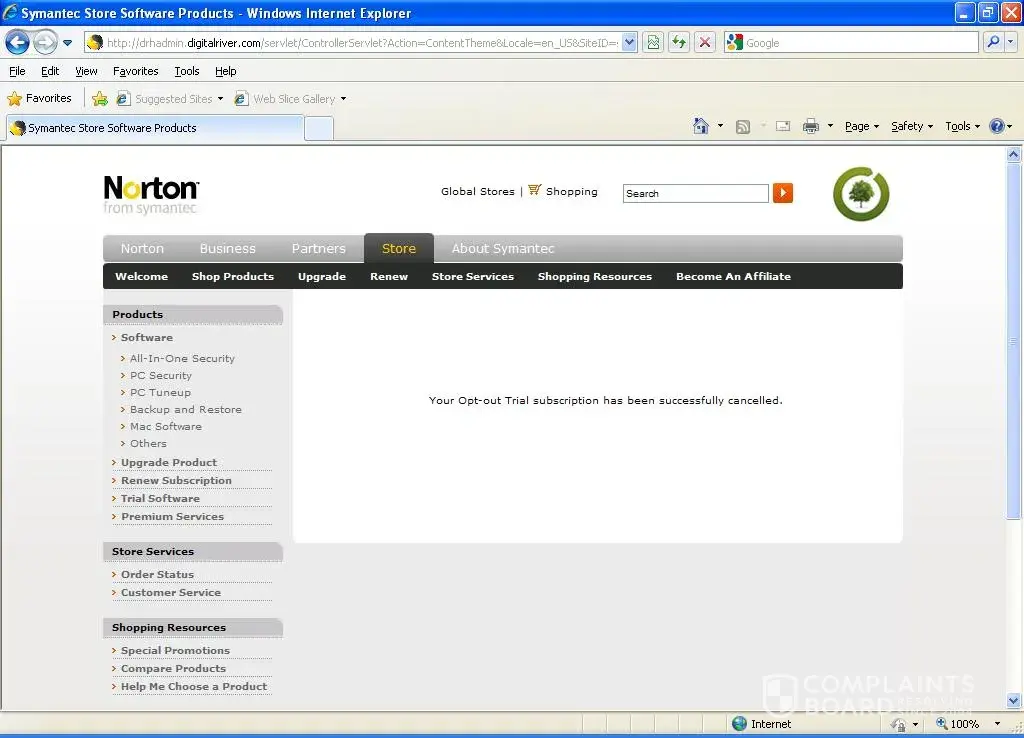Click the Stop loading X icon
This screenshot has height=738, width=1024.
coord(705,42)
